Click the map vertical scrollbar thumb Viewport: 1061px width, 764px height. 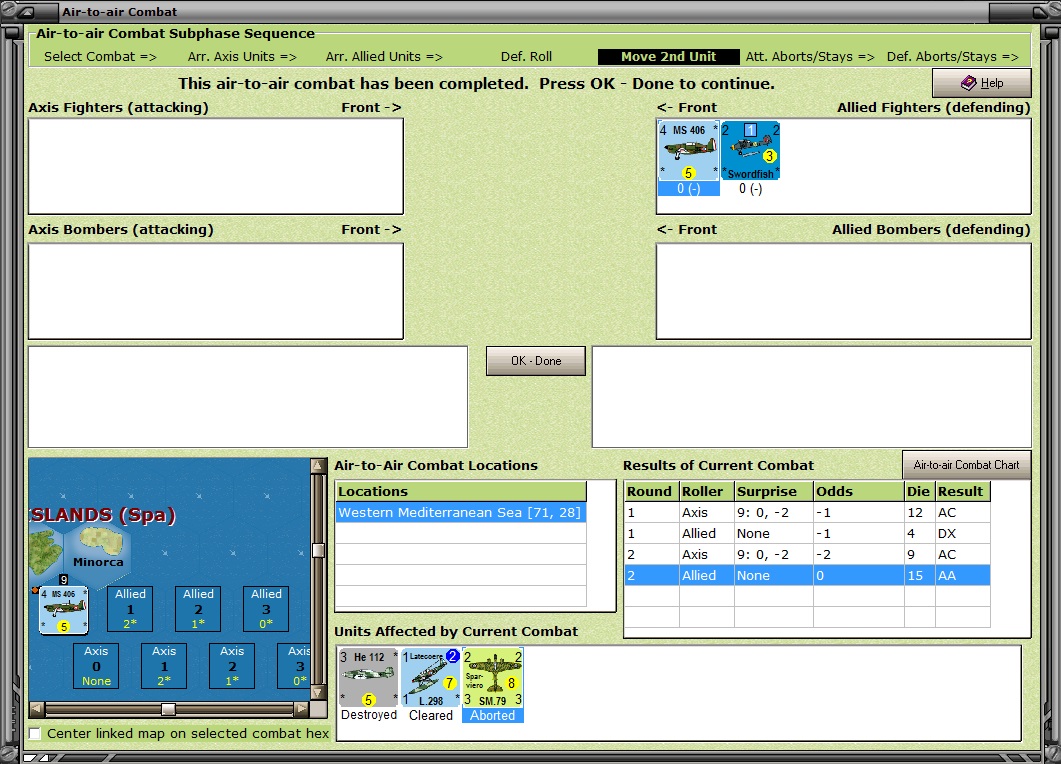(318, 550)
